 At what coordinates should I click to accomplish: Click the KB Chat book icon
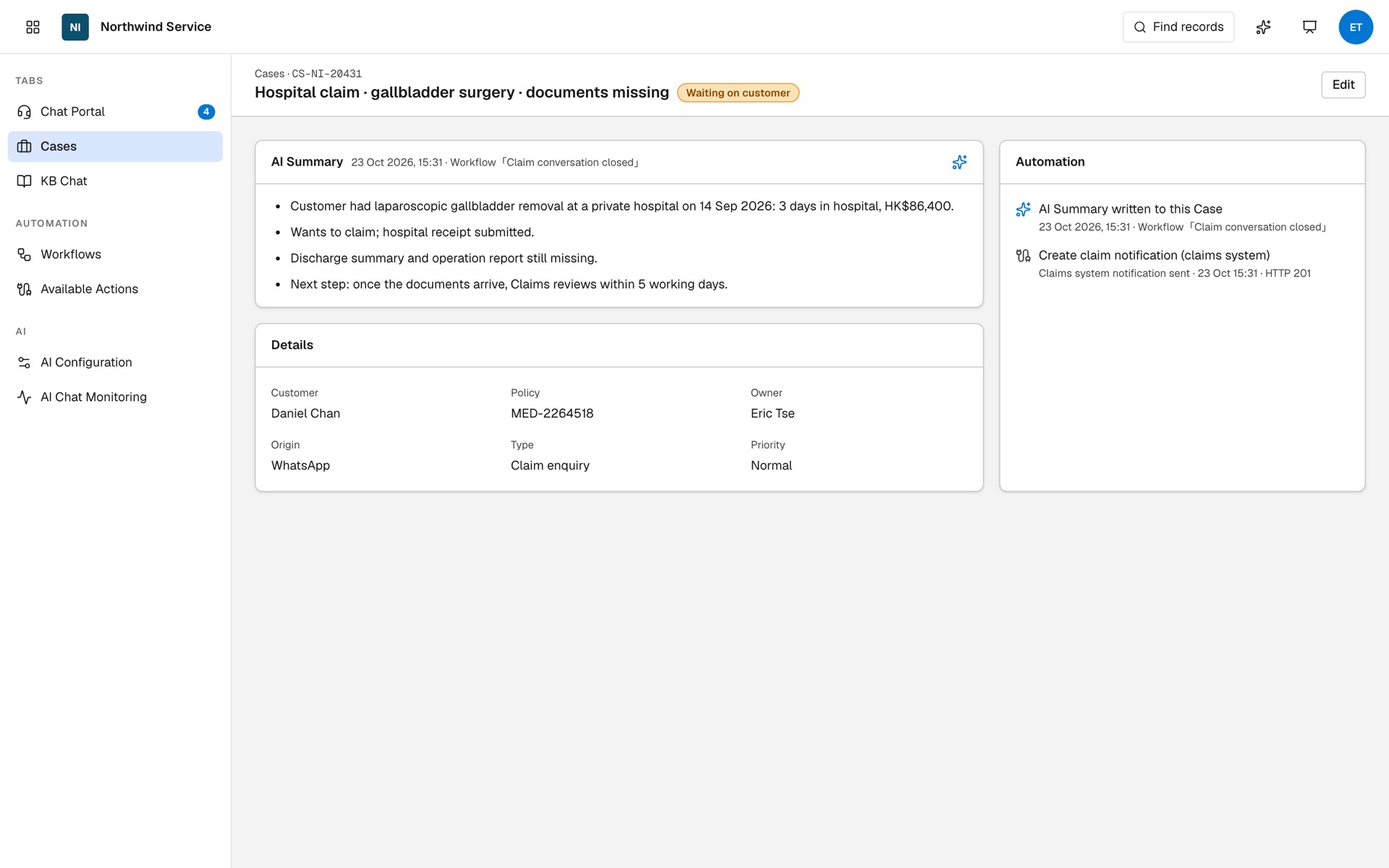(x=24, y=181)
